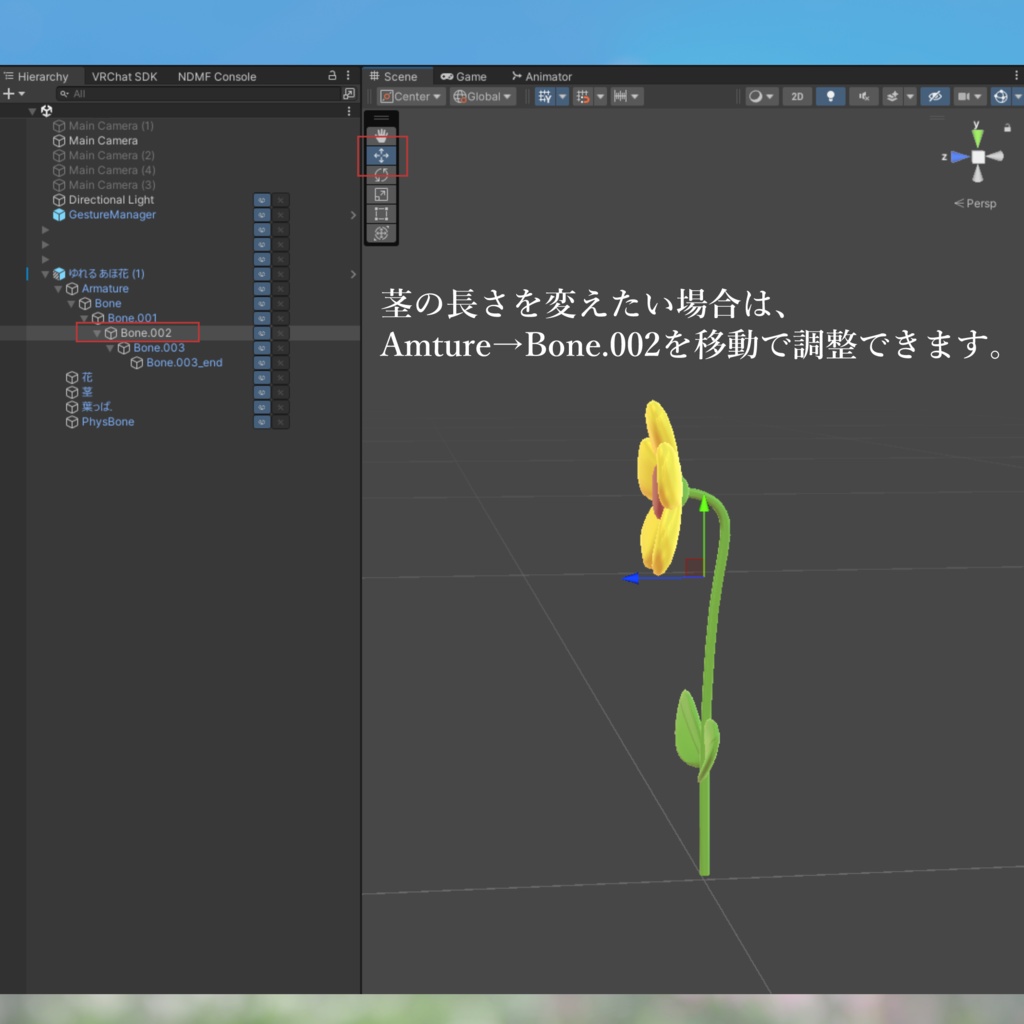Select Bone.003_end in Hierarchy
Image resolution: width=1024 pixels, height=1024 pixels.
pos(184,362)
